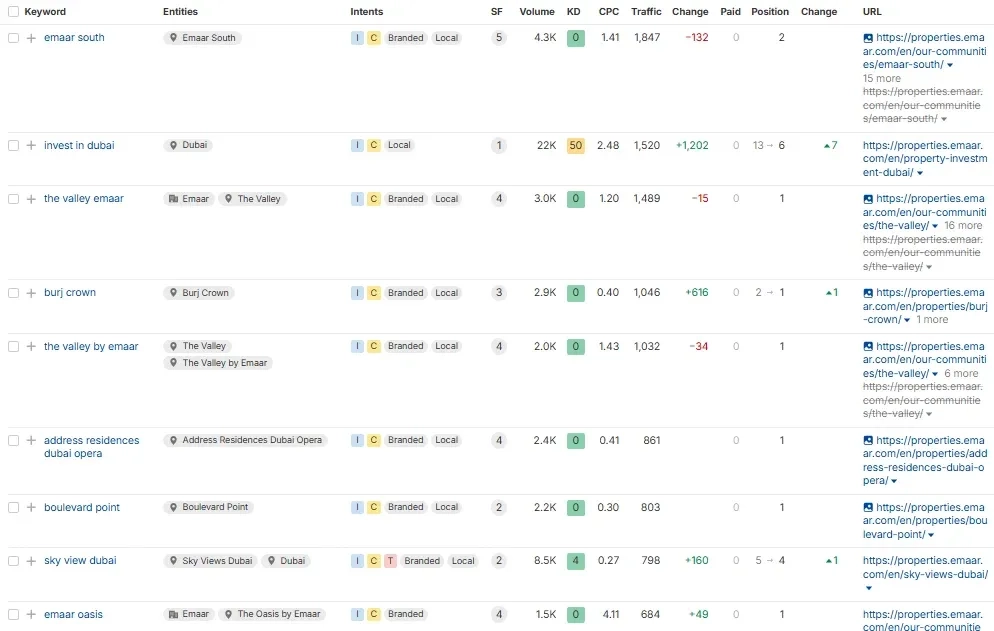Click 'Emaar South' entity tag

tap(202, 38)
